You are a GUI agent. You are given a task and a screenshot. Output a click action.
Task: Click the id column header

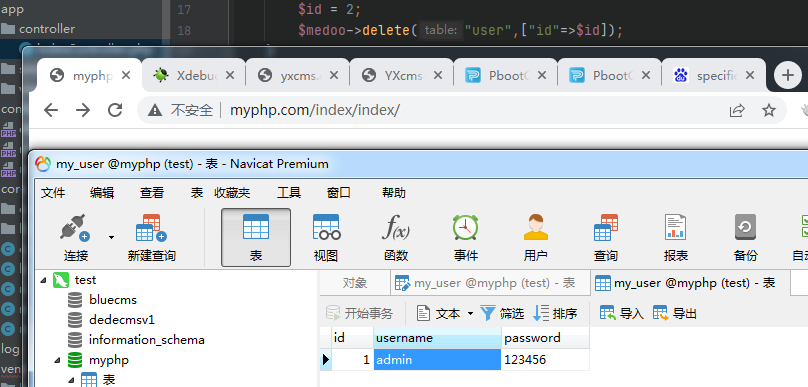tap(352, 338)
